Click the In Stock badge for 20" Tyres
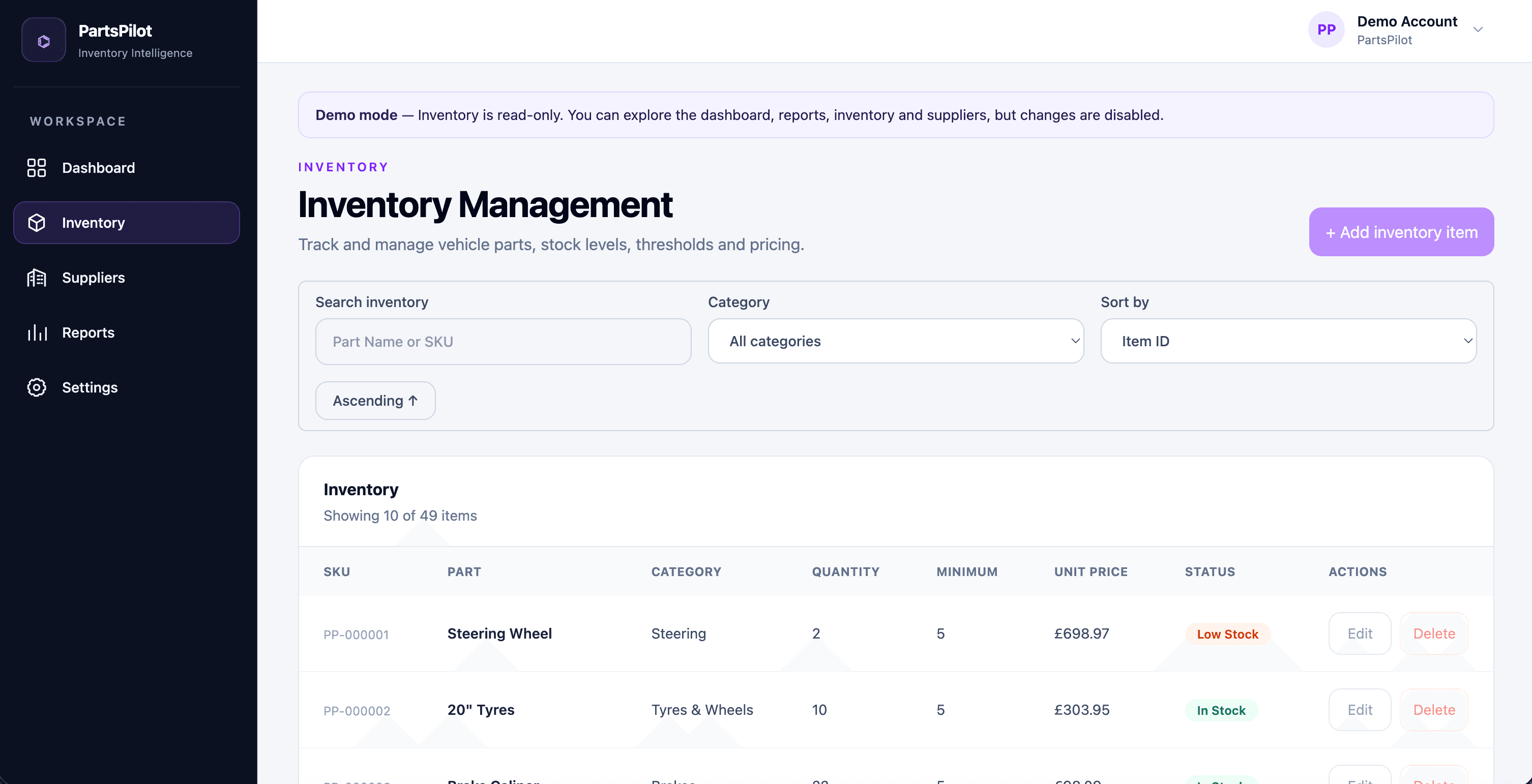The image size is (1532, 784). click(x=1221, y=710)
